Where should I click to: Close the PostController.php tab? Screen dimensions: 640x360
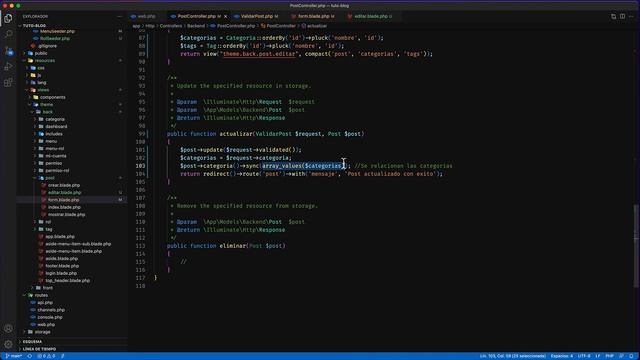225,16
